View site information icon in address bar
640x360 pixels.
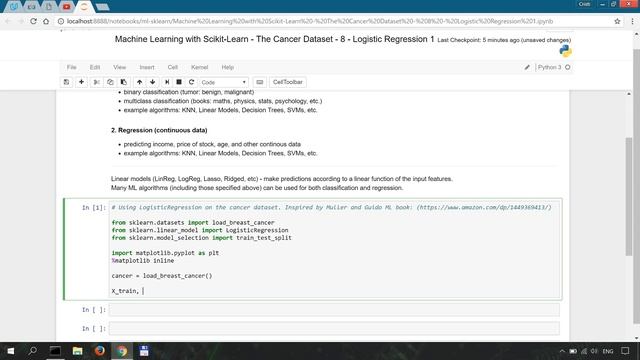(61, 21)
